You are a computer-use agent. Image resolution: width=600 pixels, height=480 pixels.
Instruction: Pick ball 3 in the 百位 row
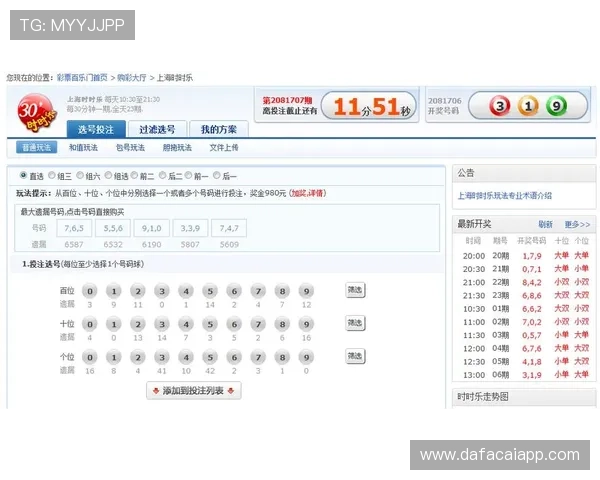pyautogui.click(x=162, y=291)
